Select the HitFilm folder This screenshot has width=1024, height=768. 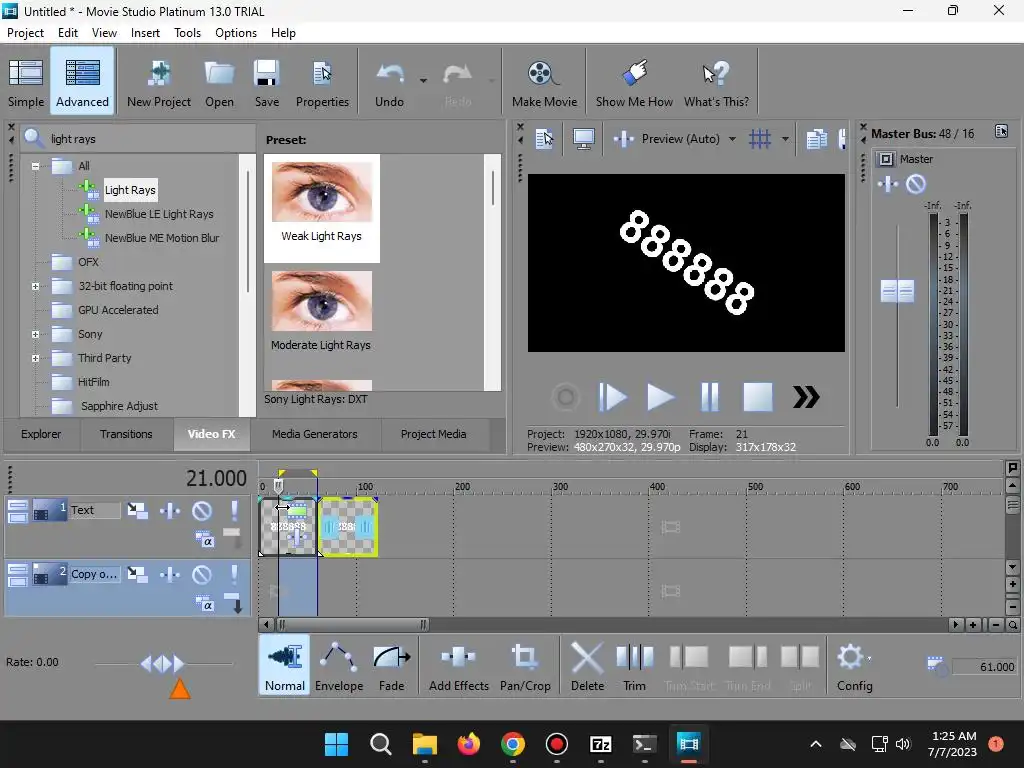coord(93,382)
